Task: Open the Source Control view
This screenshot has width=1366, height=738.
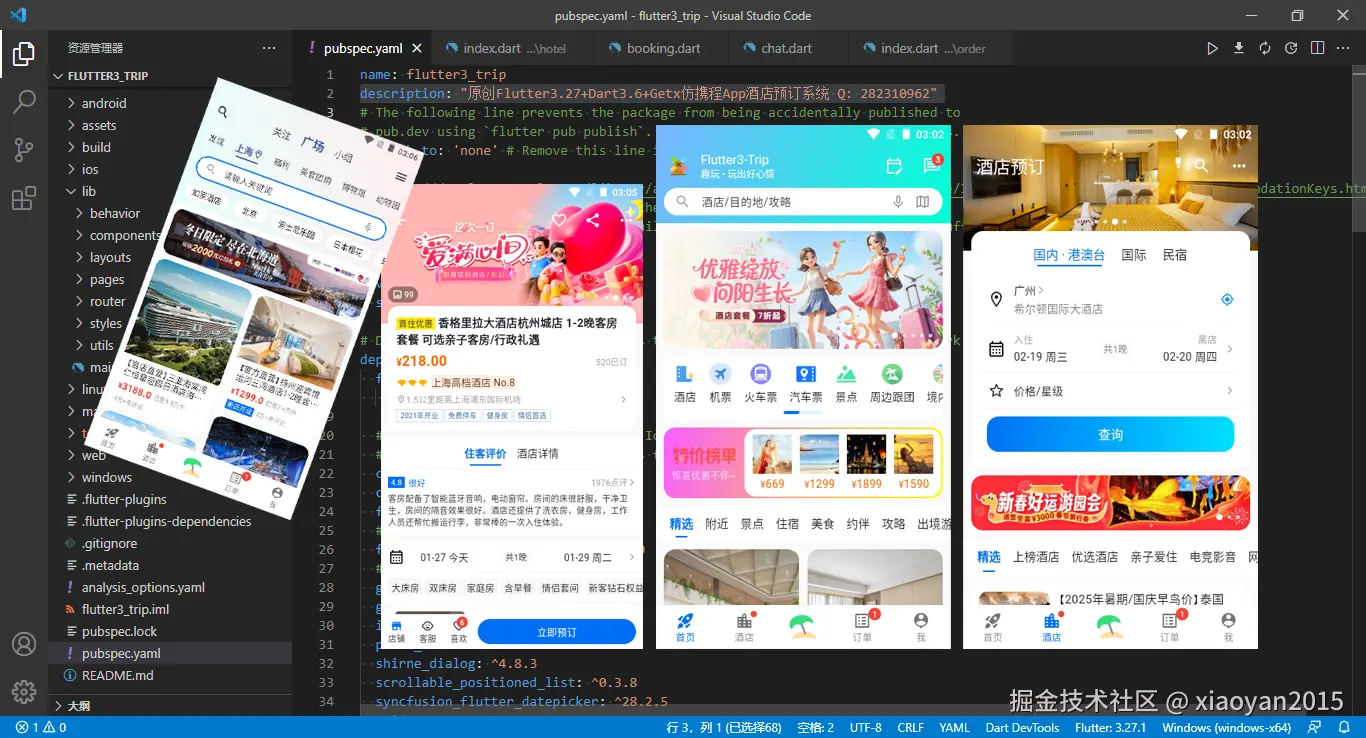Action: (x=23, y=147)
